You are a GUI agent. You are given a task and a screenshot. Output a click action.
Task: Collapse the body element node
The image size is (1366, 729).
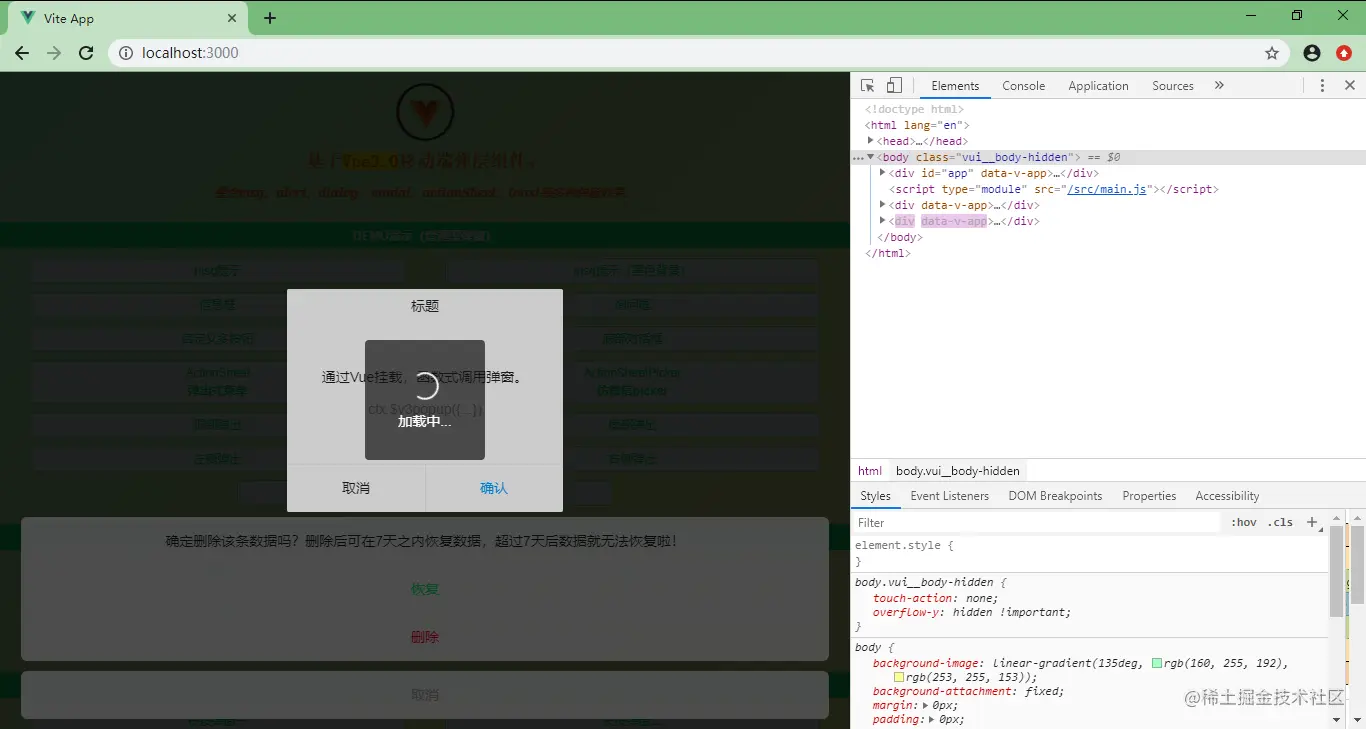871,157
